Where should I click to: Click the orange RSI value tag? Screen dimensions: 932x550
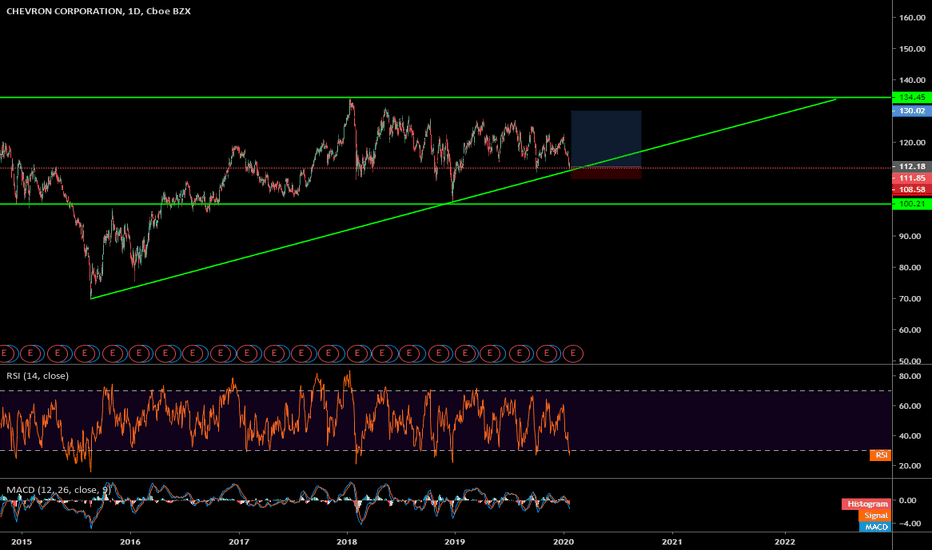click(x=880, y=455)
